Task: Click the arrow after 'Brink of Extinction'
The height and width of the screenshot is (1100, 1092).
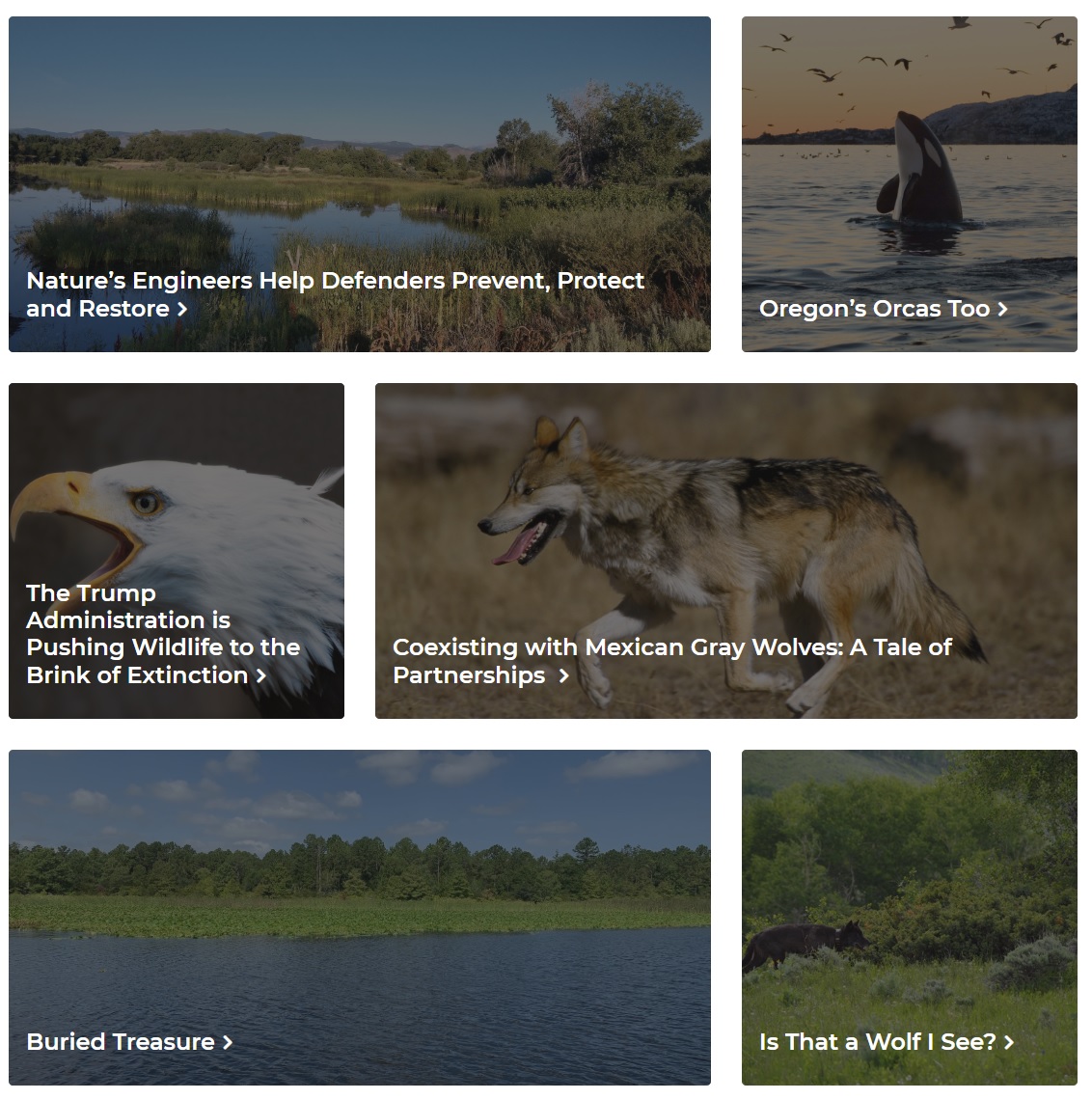Action: point(260,676)
